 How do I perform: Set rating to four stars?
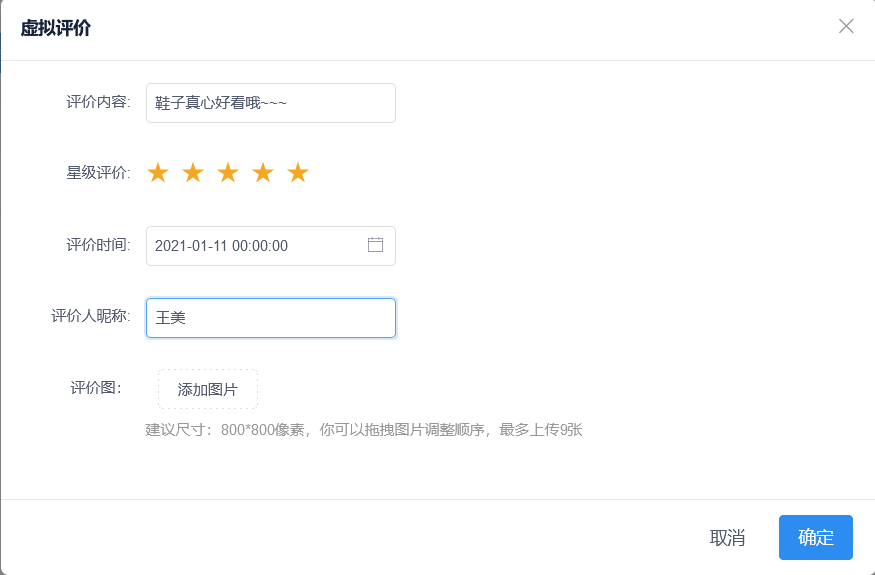coord(263,173)
